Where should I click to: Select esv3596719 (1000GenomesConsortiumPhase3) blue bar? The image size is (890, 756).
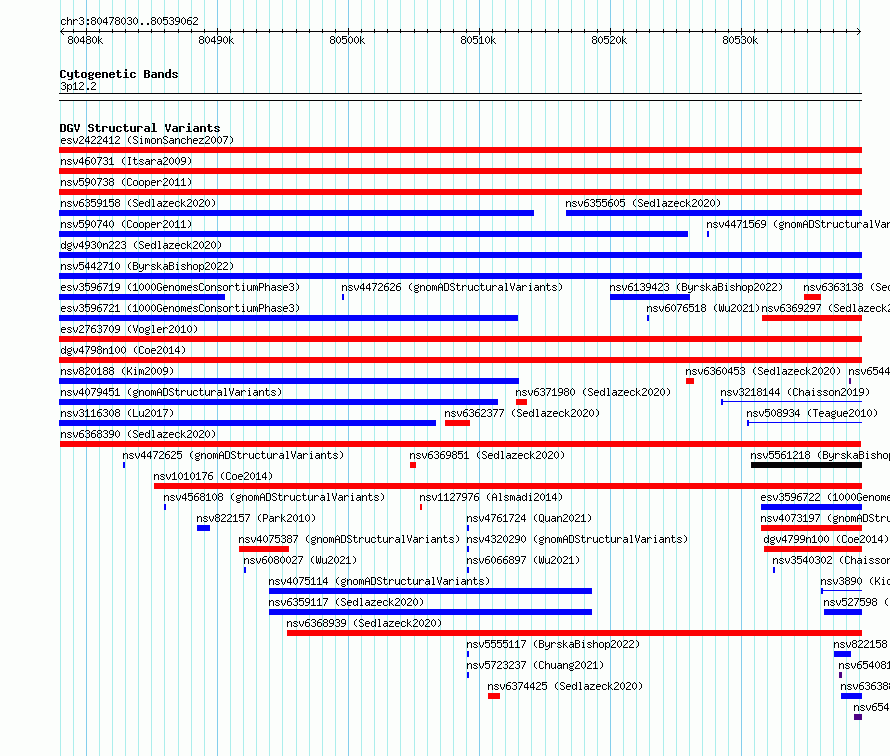coord(142,297)
